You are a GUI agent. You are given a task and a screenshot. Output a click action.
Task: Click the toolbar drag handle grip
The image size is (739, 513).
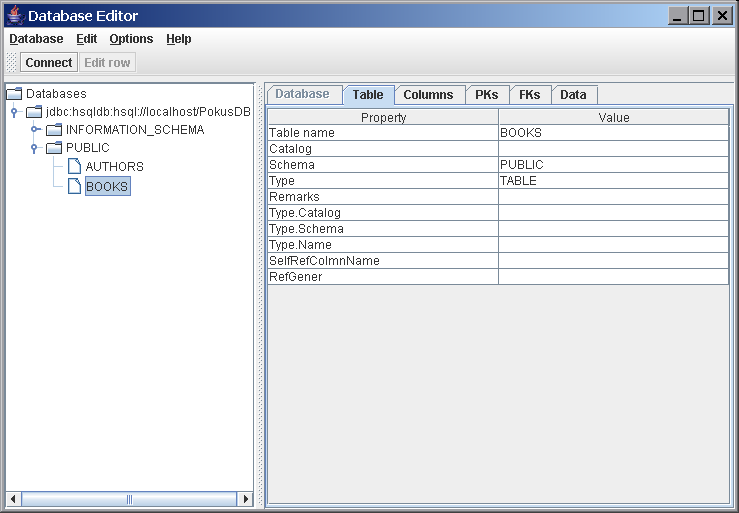coord(11,62)
